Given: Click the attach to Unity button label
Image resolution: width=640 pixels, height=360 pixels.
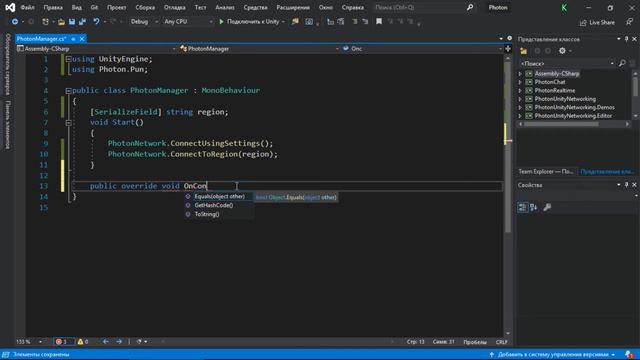Looking at the screenshot, I should [253, 22].
